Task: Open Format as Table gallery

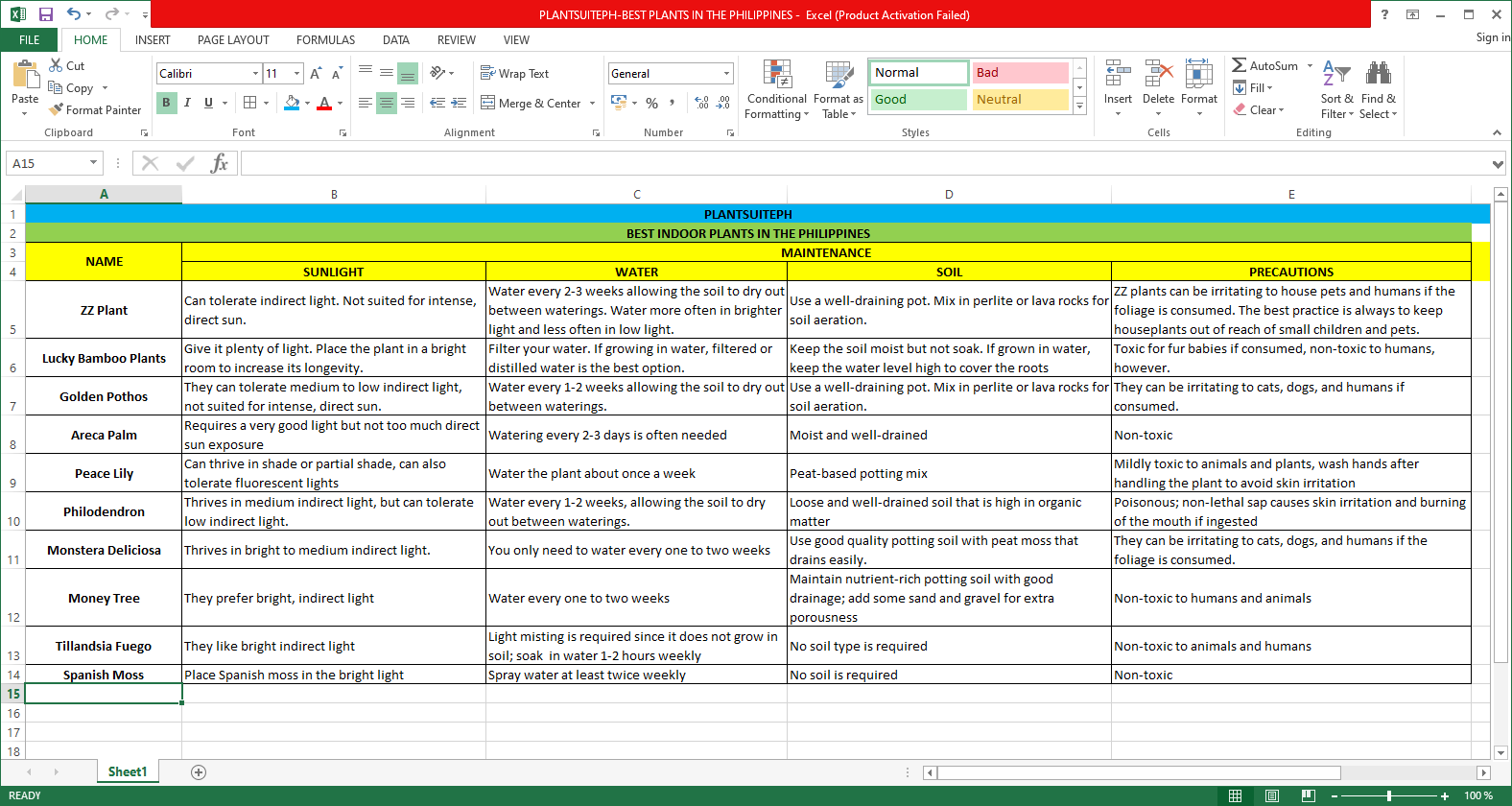Action: click(x=839, y=89)
